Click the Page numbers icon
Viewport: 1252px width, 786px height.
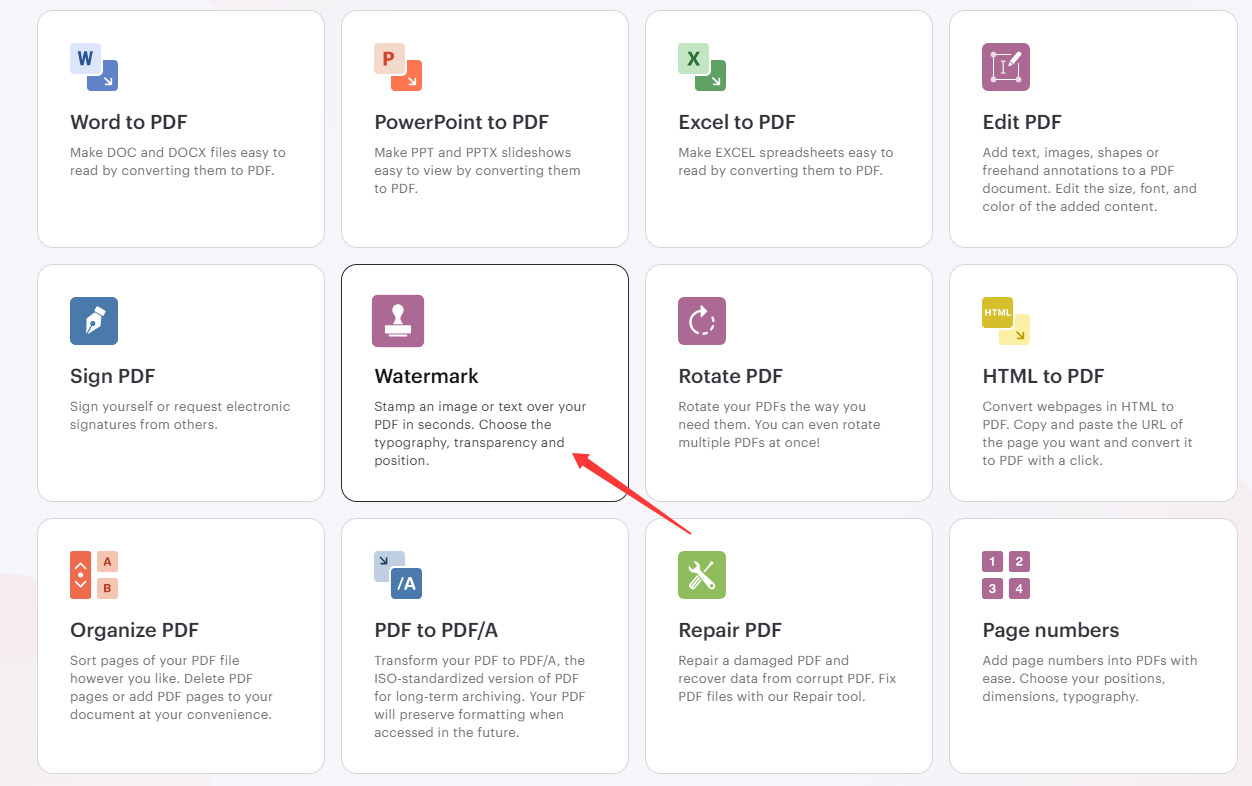click(x=1006, y=575)
